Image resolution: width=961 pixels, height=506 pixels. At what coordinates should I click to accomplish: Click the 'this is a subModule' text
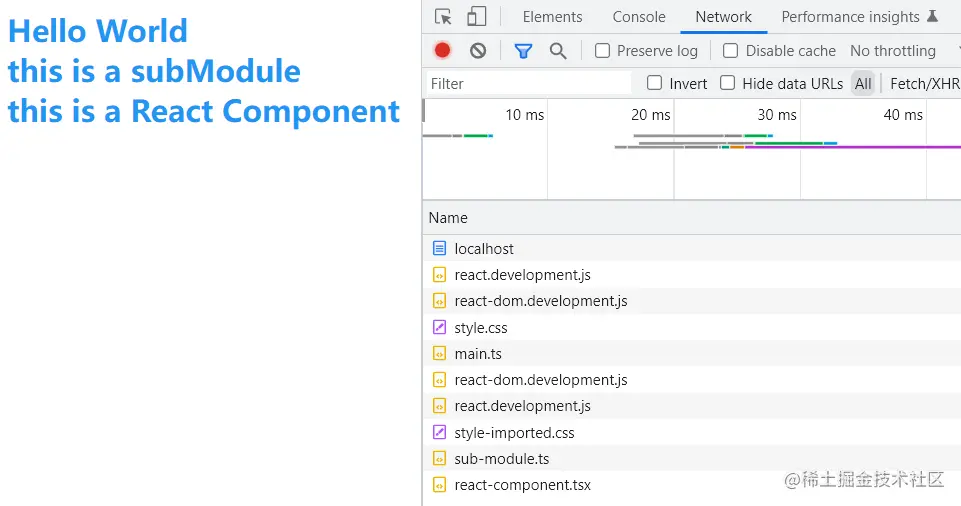(x=154, y=71)
